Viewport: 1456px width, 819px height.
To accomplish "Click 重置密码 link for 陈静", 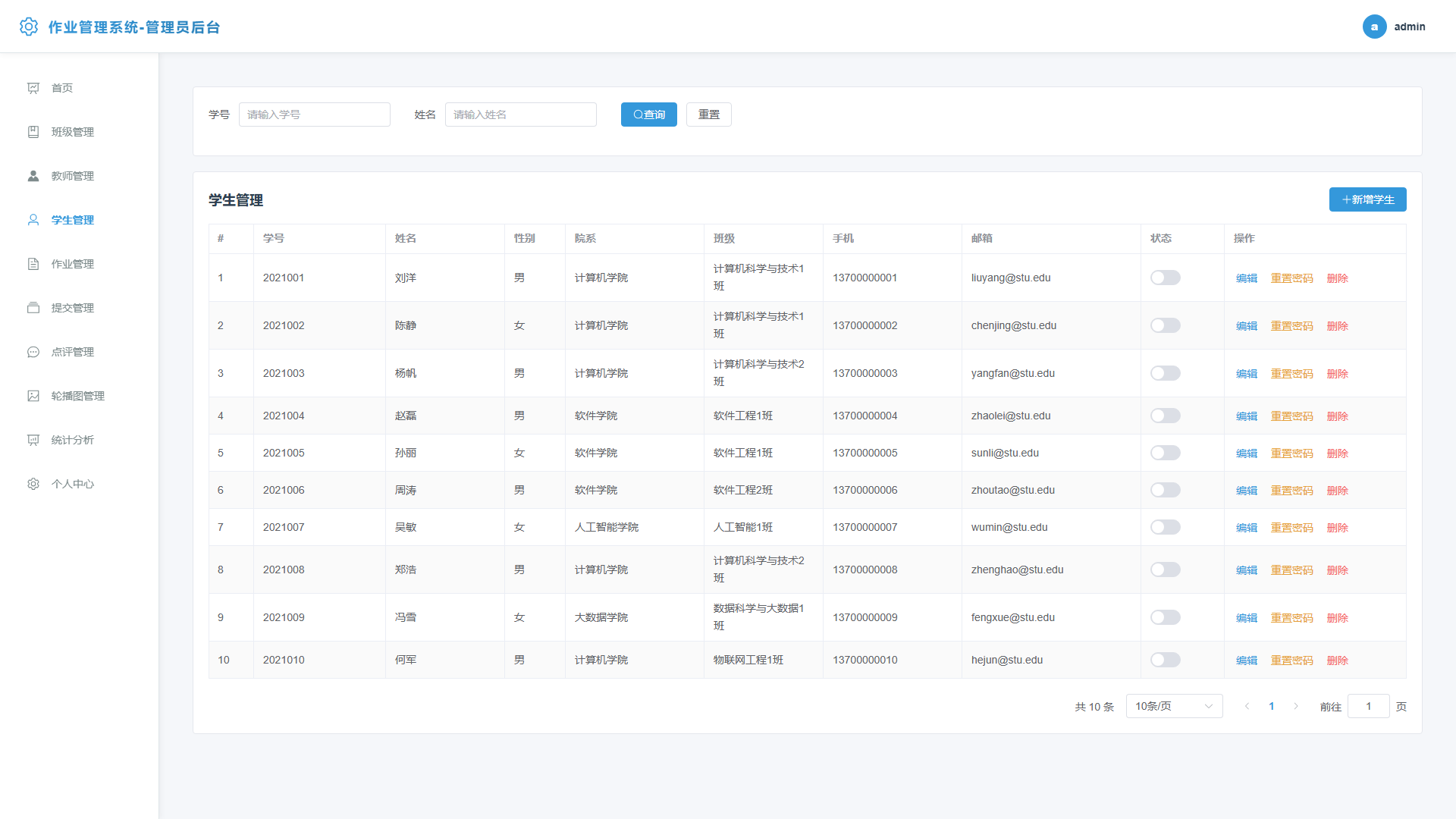I will point(1291,326).
